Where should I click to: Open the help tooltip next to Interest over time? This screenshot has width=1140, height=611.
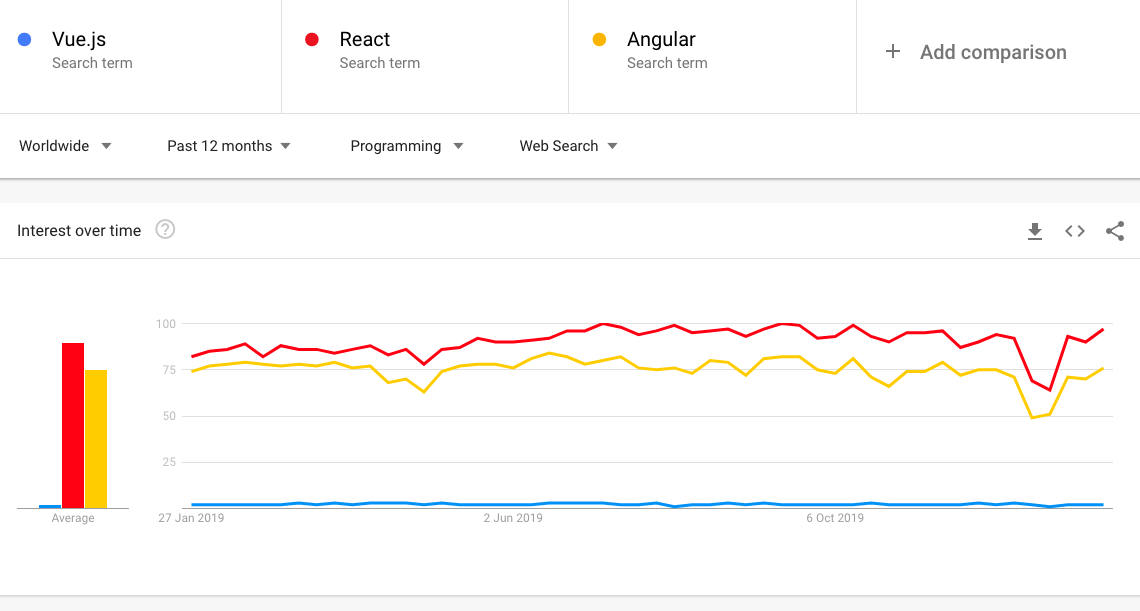pos(165,230)
